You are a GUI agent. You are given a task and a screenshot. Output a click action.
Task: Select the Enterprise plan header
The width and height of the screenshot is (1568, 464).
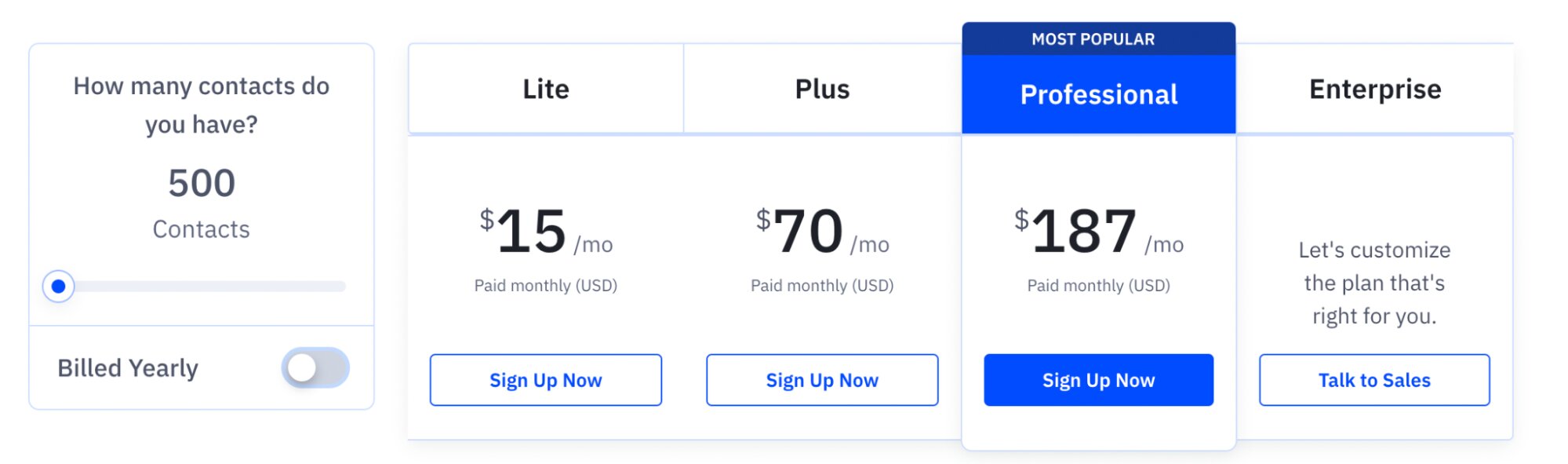click(1374, 89)
